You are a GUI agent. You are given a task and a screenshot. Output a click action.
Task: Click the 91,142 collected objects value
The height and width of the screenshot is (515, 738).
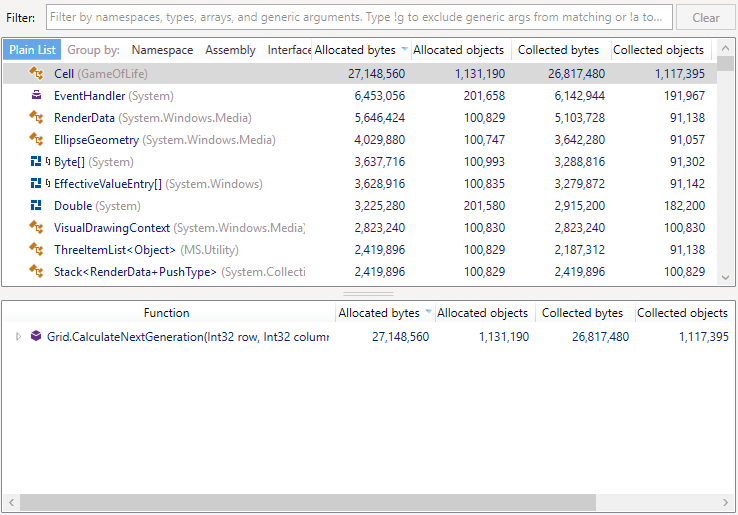point(687,184)
